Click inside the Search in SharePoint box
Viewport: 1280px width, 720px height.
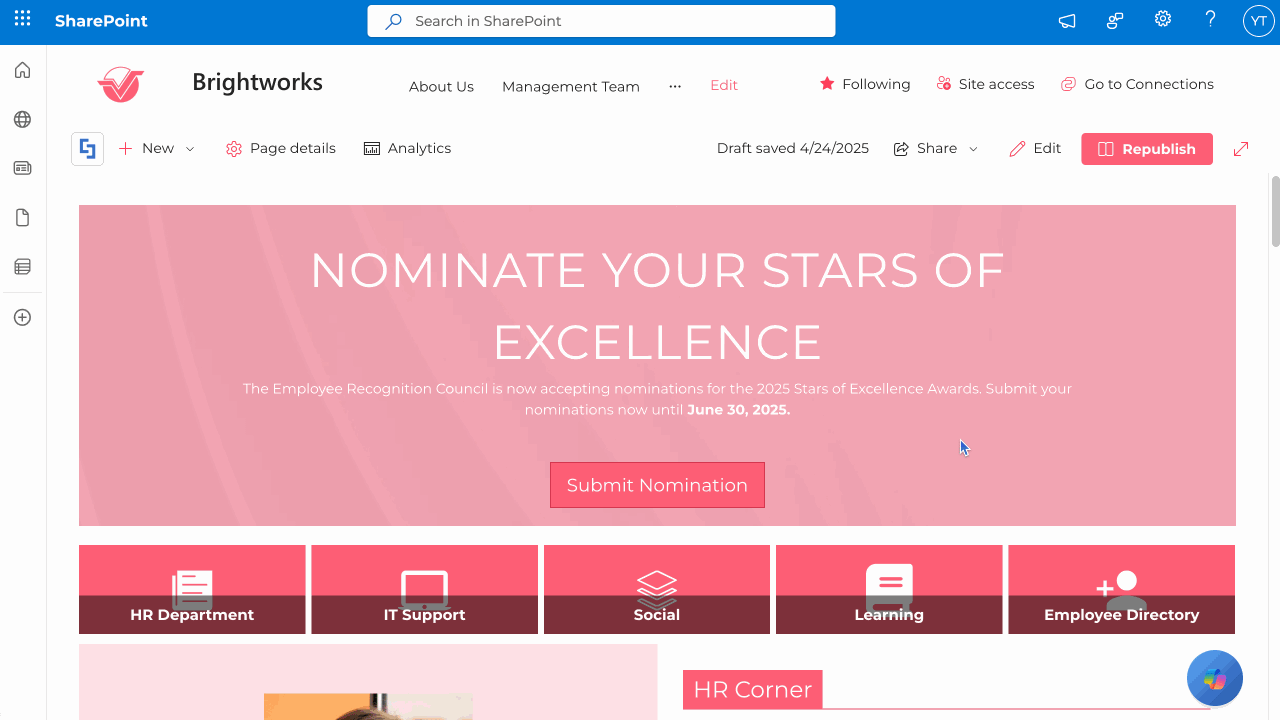(x=601, y=21)
